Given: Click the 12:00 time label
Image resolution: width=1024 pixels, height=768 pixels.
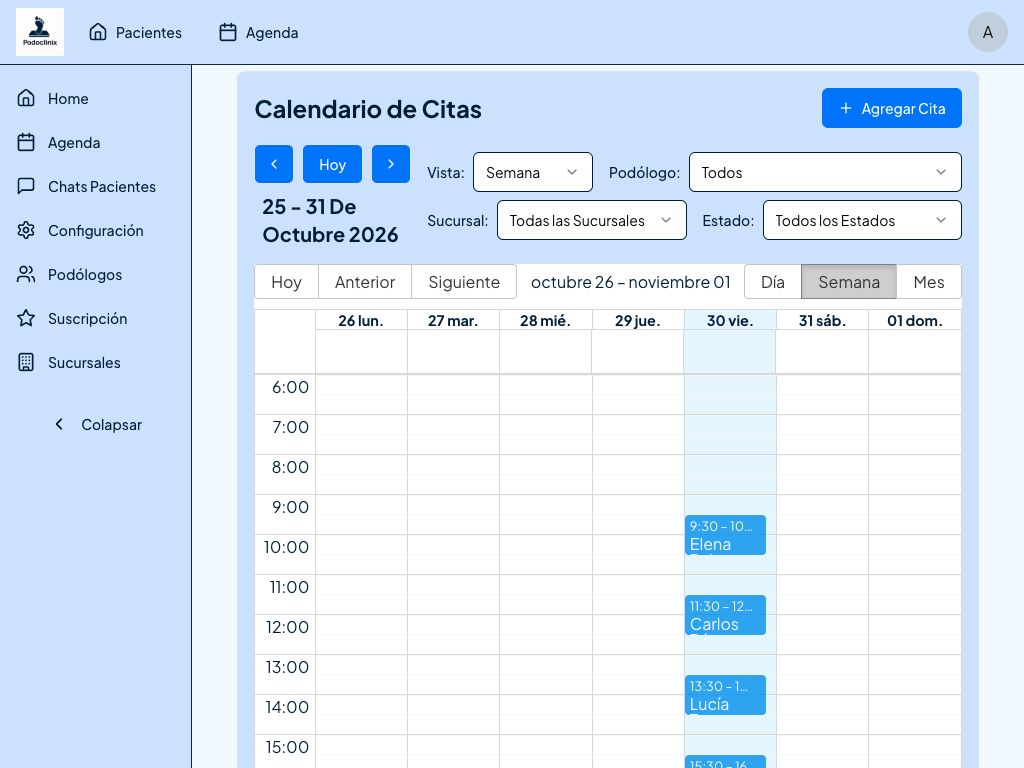Looking at the screenshot, I should 287,627.
